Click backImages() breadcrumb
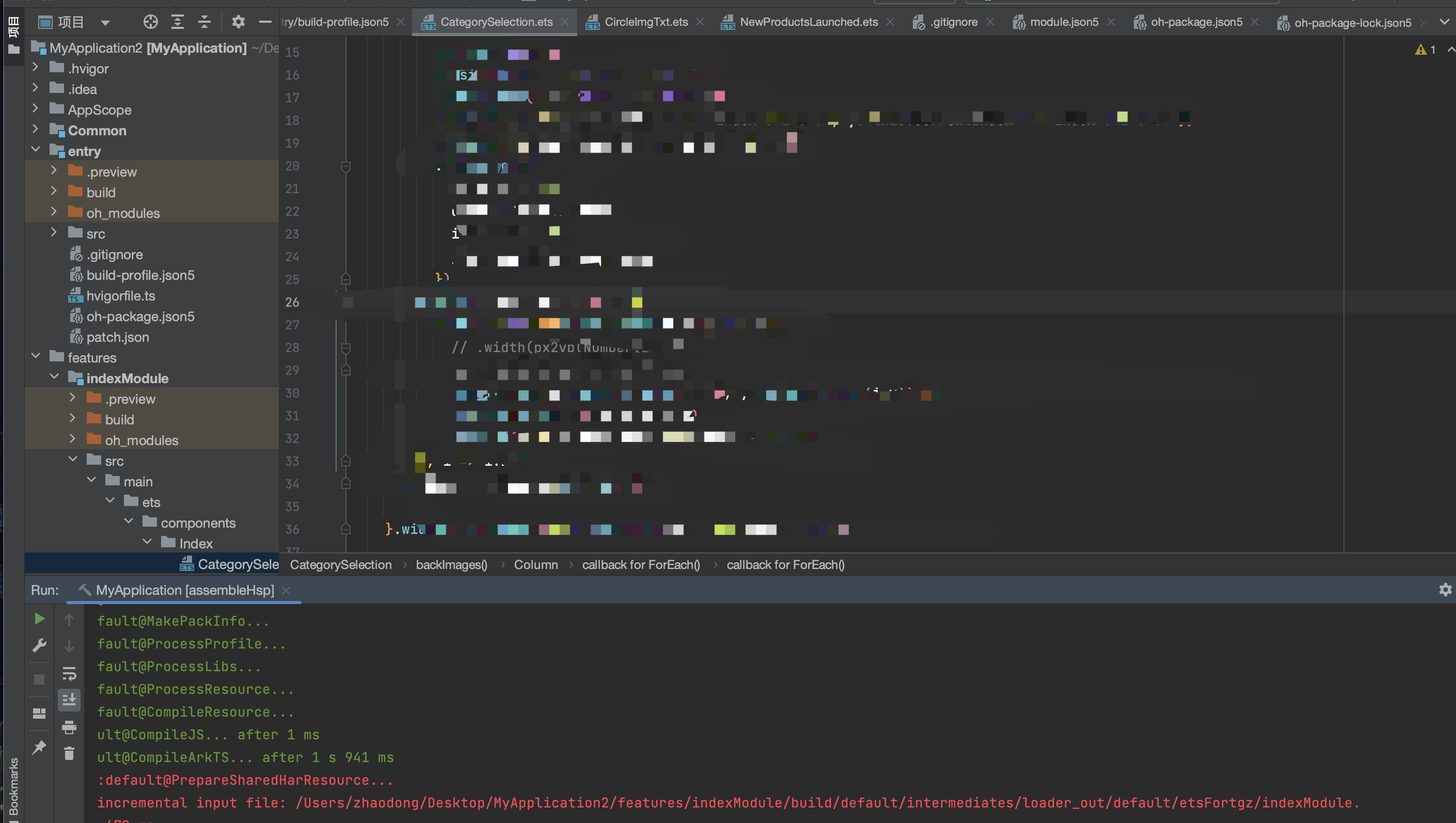This screenshot has width=1456, height=823. (451, 565)
